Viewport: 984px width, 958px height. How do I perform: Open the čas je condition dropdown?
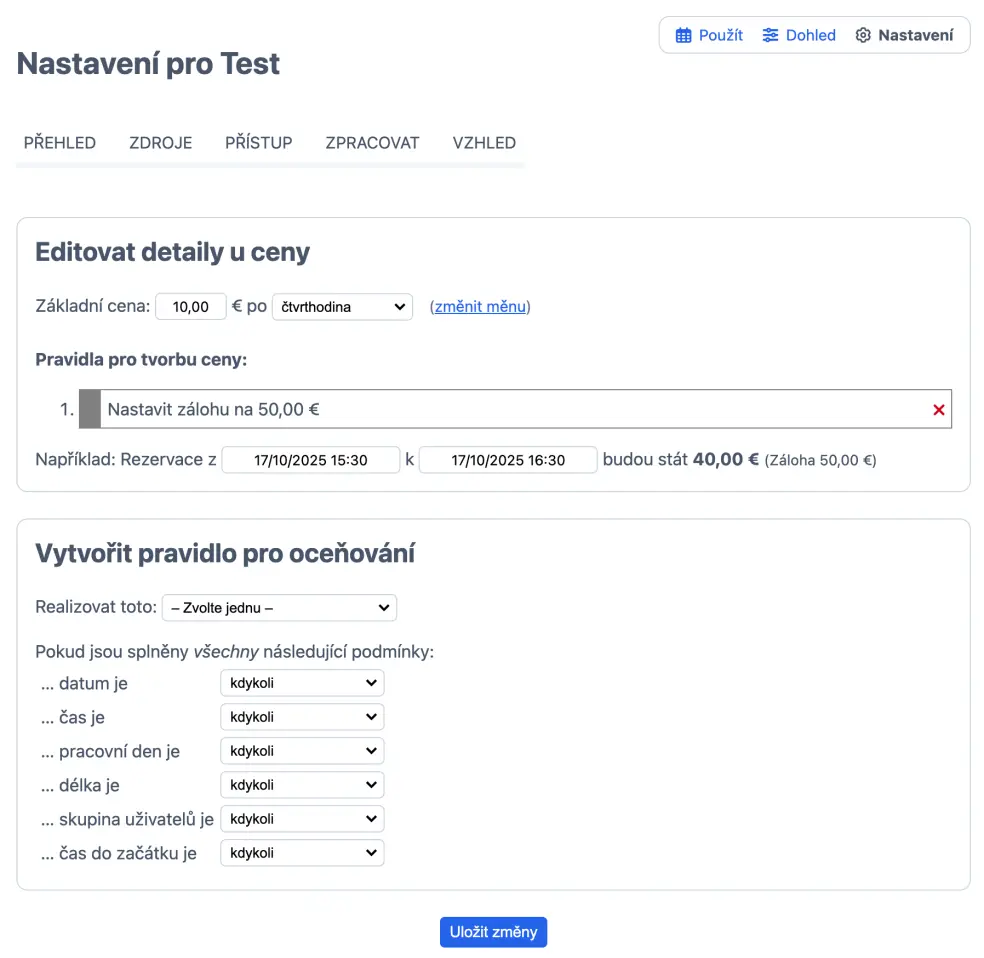(x=302, y=717)
